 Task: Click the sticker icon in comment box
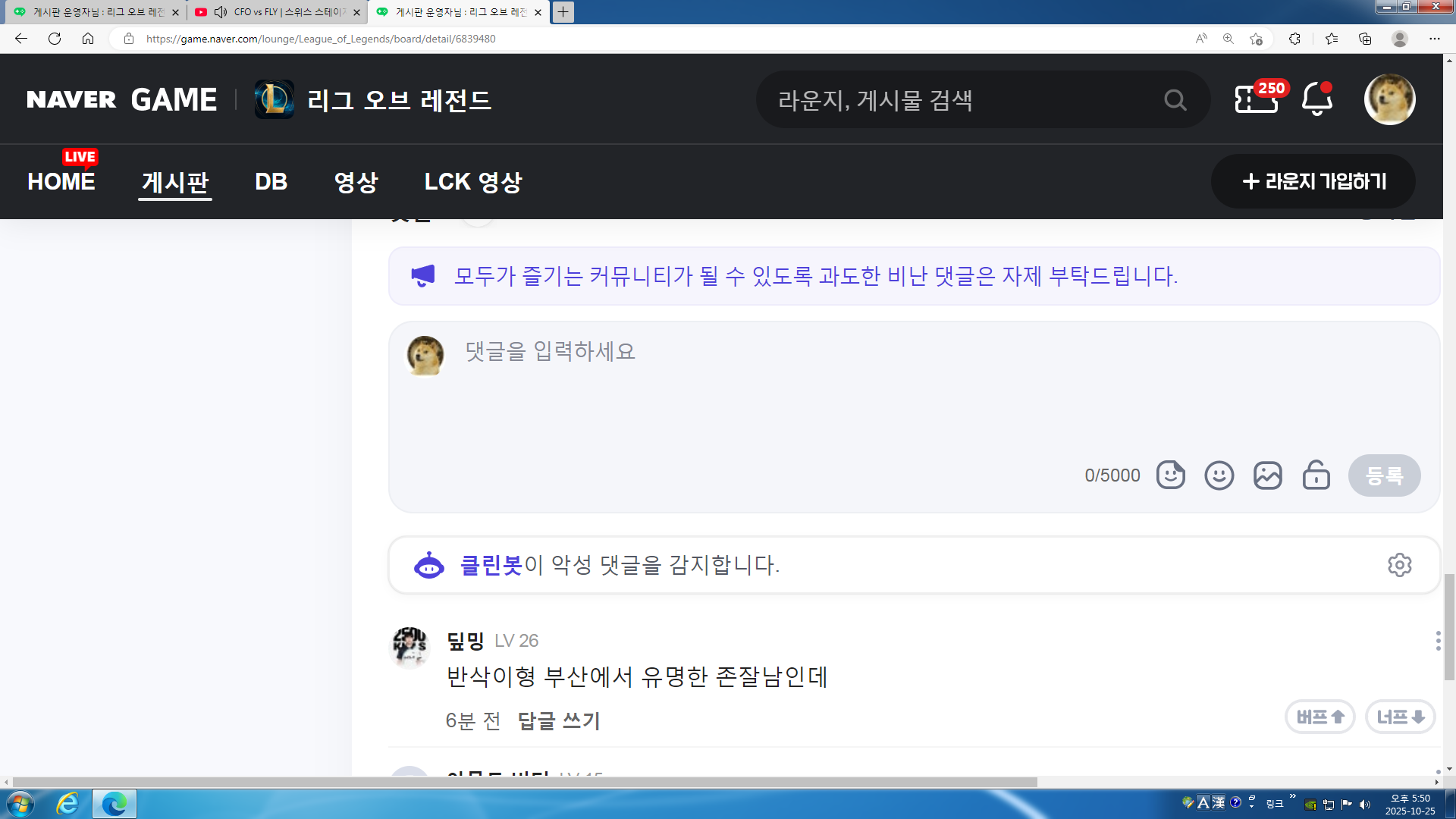(x=1170, y=475)
